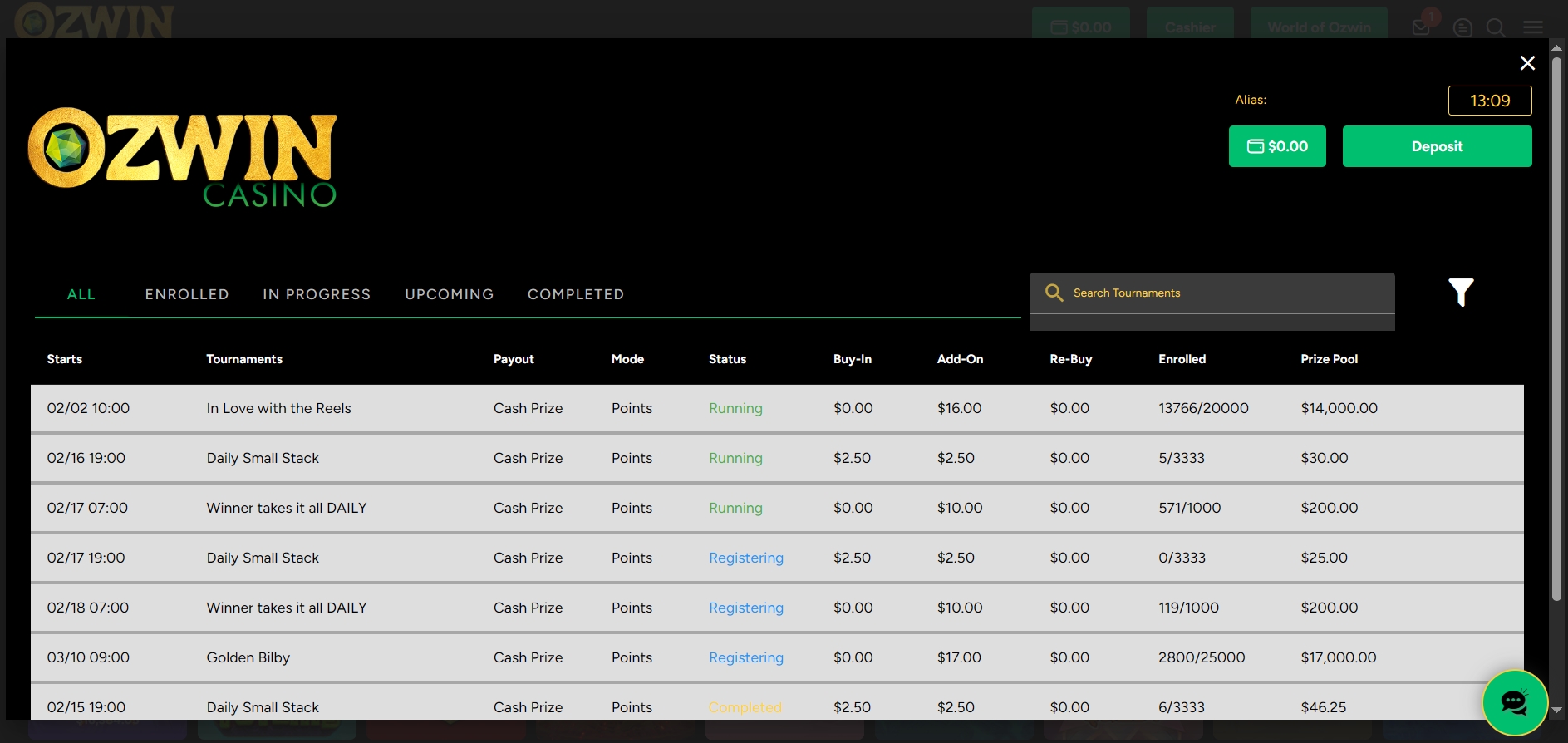Click the Prize Pool column header
Viewport: 1568px width, 743px height.
coord(1330,359)
